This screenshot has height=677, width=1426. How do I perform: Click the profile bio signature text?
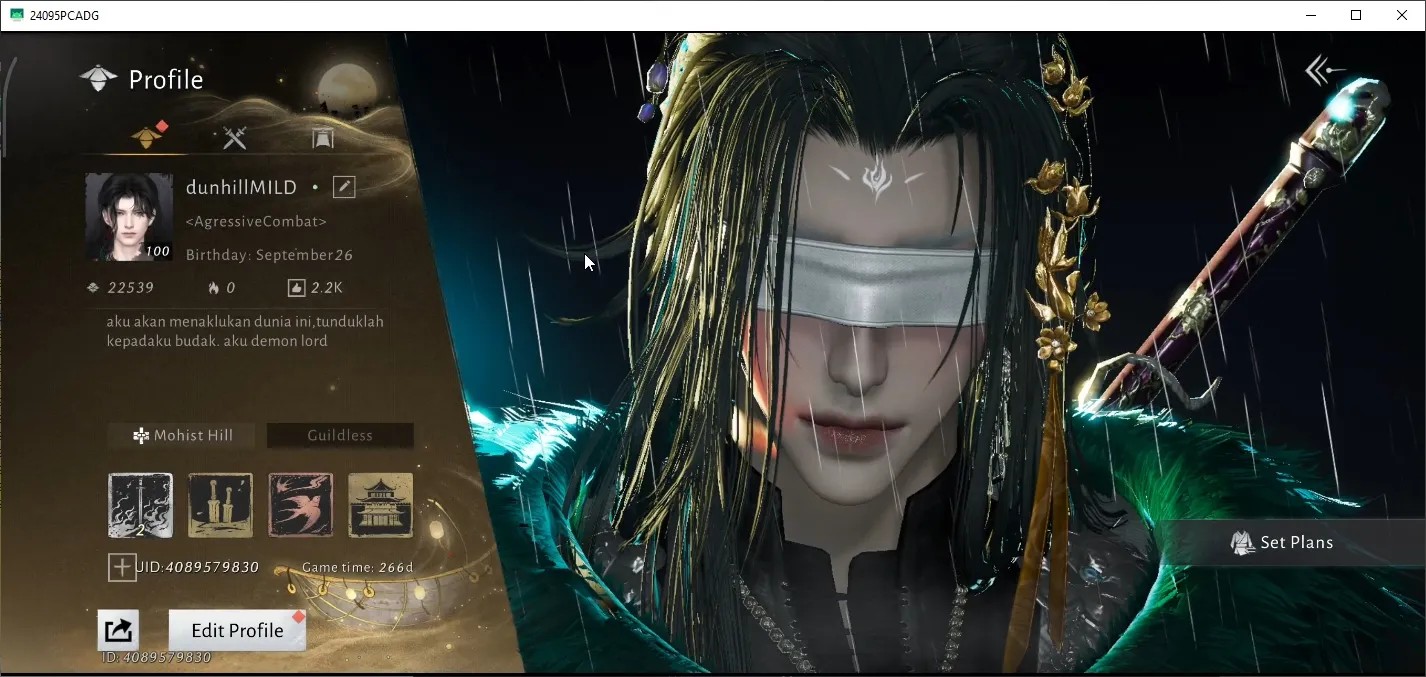click(245, 331)
